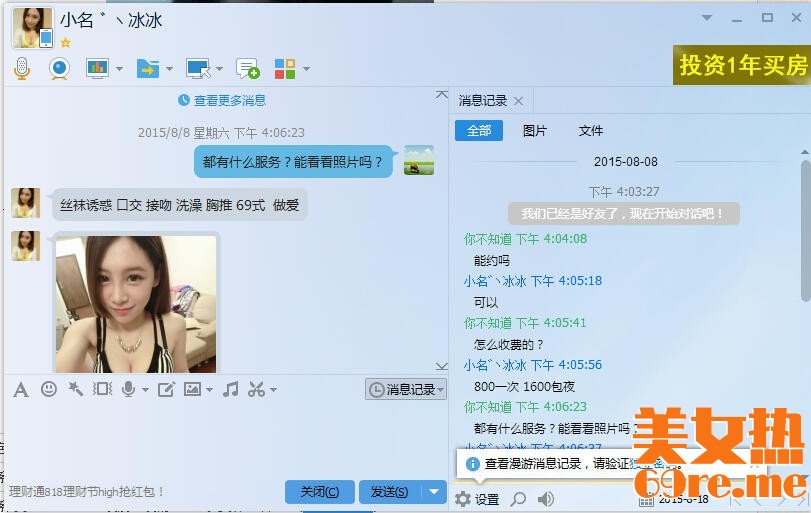The height and width of the screenshot is (513, 811).
Task: Toggle the 消息记录 history panel button
Action: click(x=406, y=389)
